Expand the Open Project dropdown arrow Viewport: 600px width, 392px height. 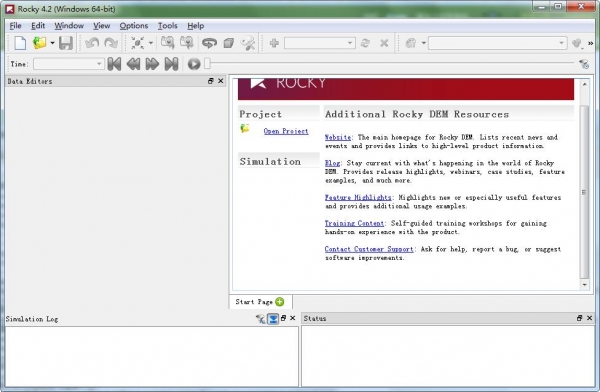52,43
